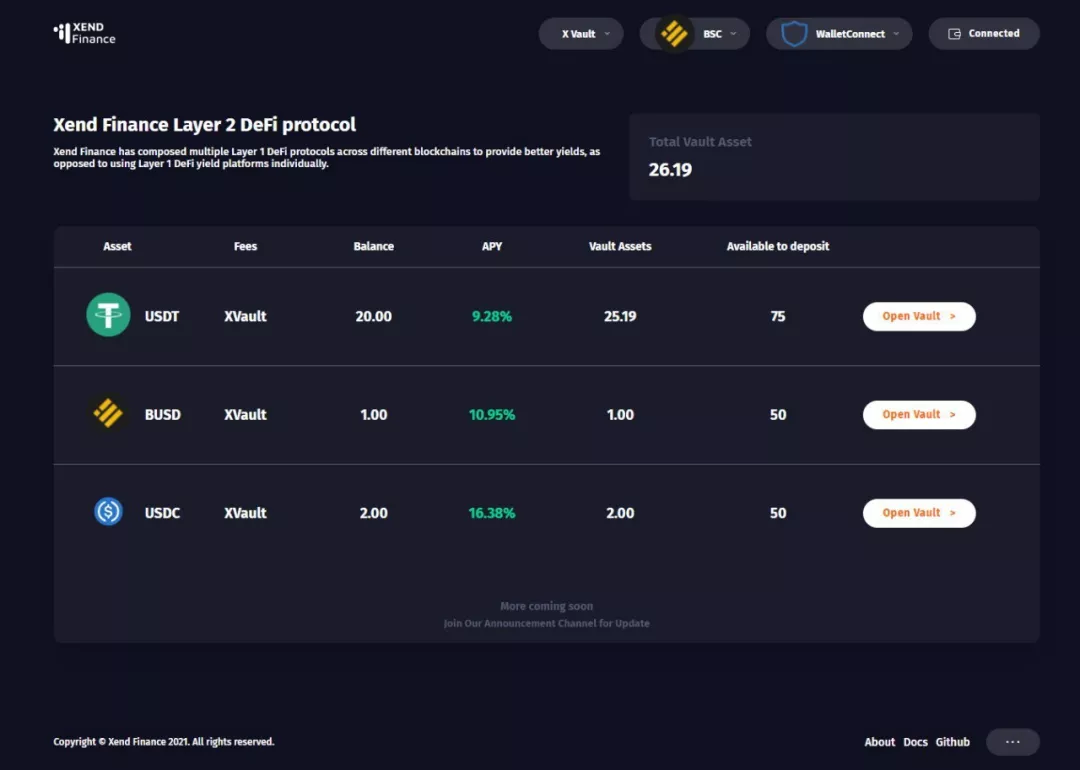
Task: Click the BSC network coin icon in header
Action: 674,33
